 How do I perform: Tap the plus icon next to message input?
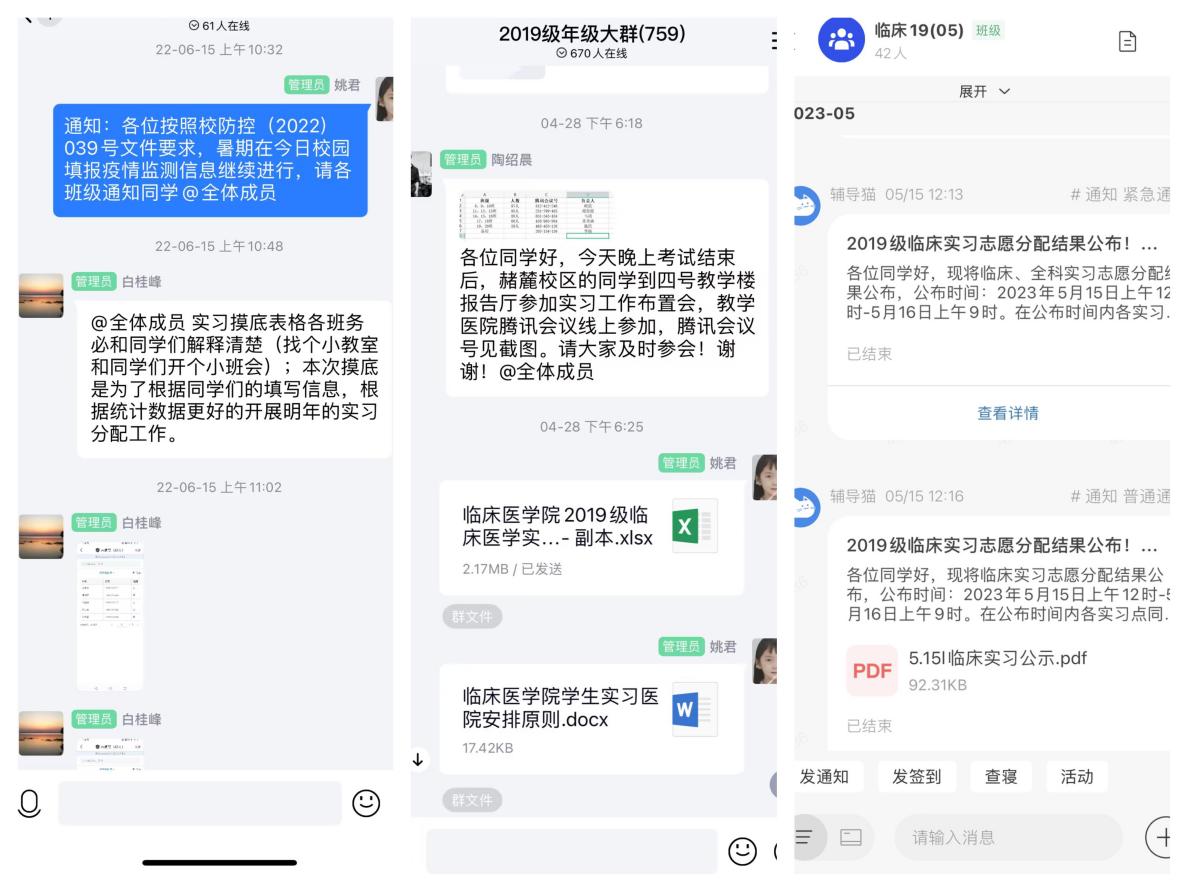(1161, 837)
